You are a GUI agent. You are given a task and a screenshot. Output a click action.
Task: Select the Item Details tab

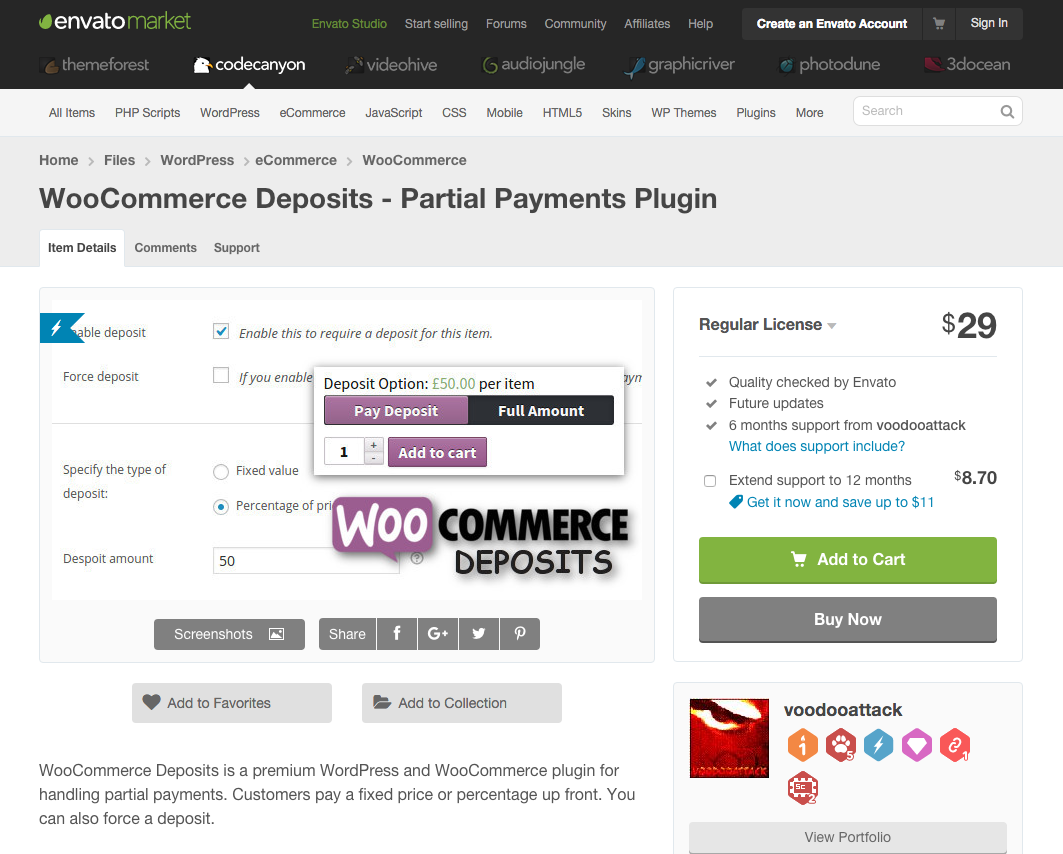(x=82, y=248)
